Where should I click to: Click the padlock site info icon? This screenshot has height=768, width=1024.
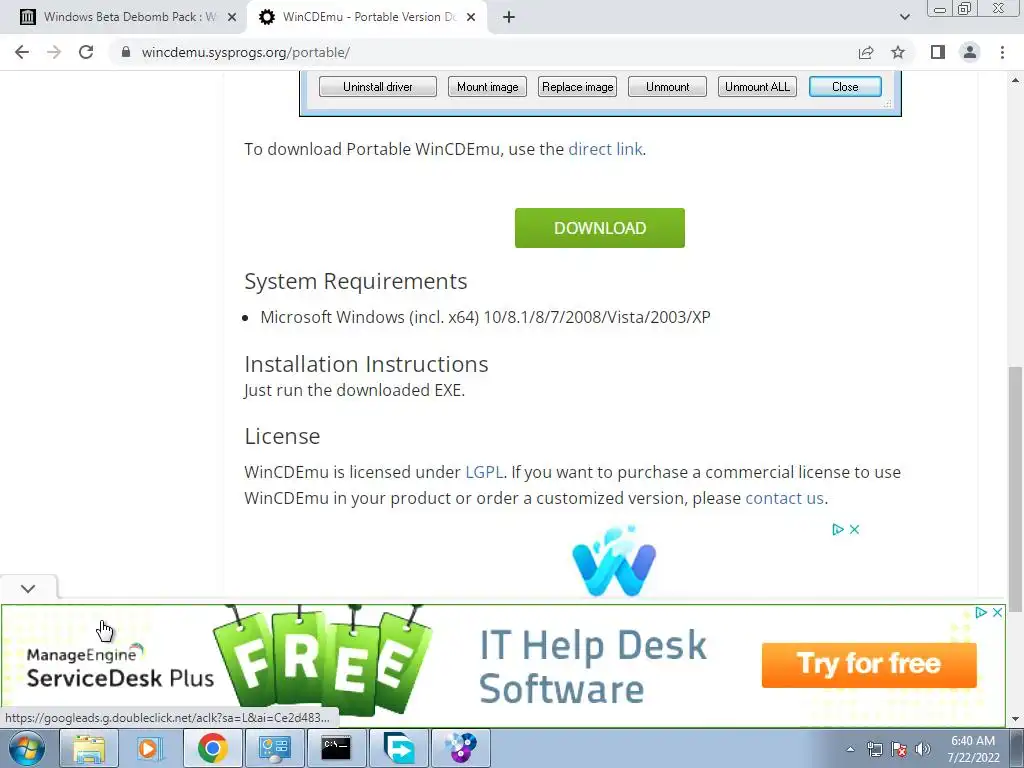tap(126, 52)
